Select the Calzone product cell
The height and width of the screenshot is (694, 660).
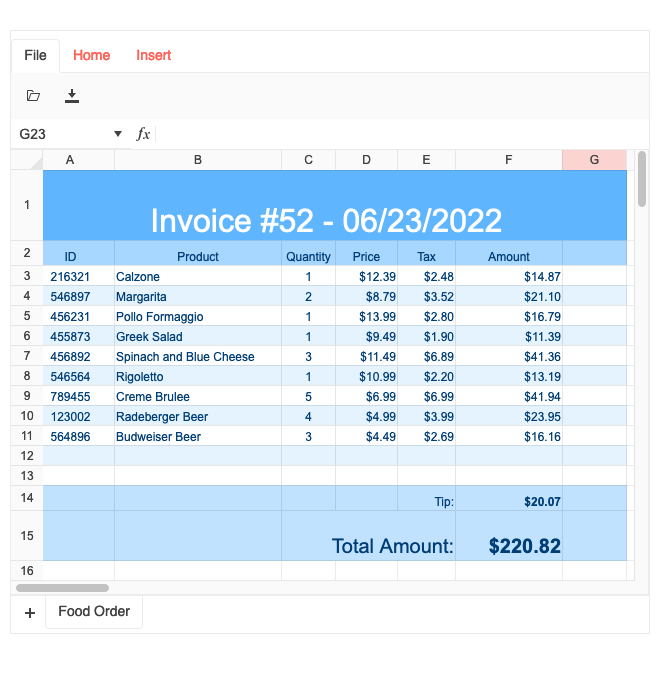[x=198, y=276]
